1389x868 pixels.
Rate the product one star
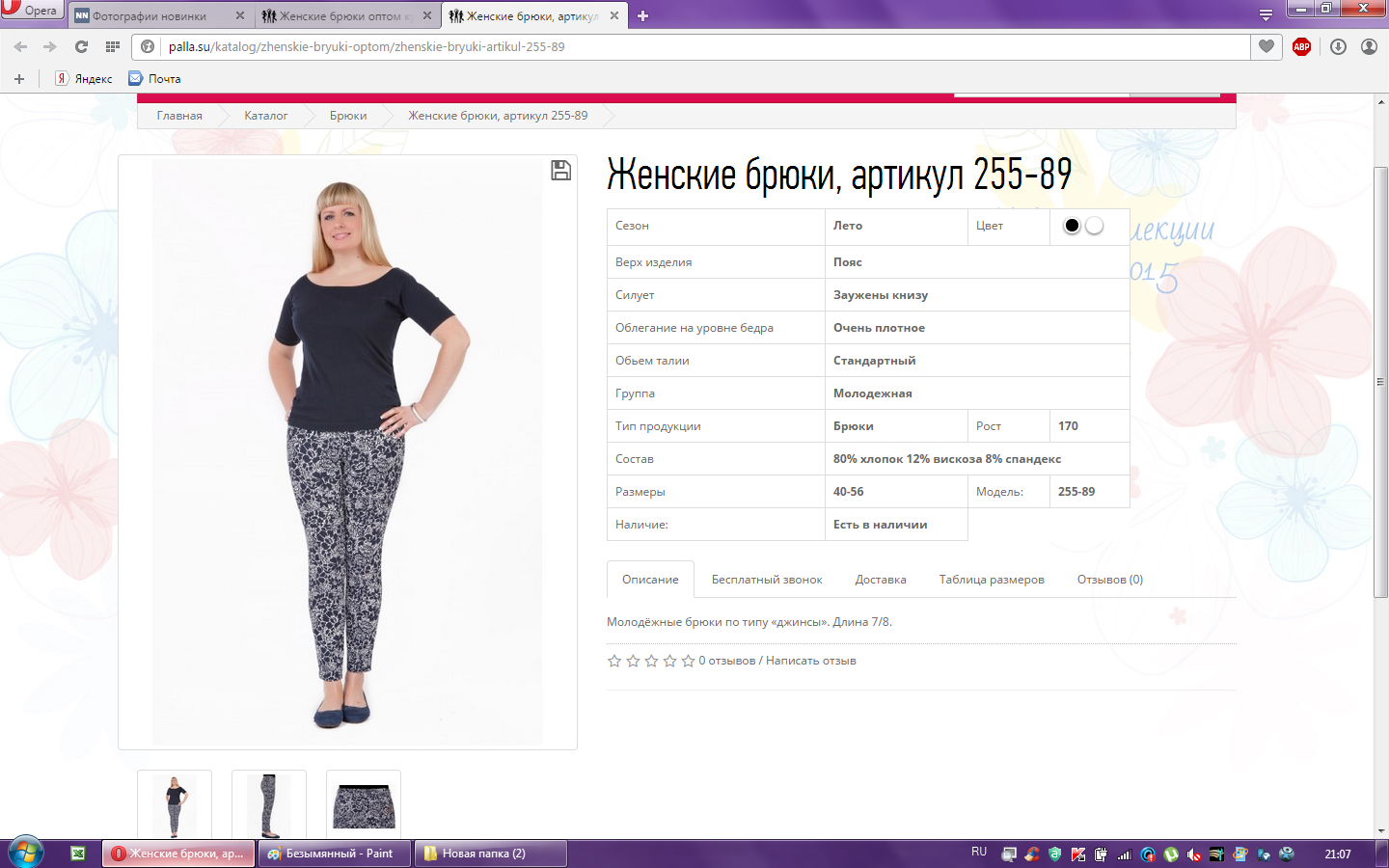(614, 661)
